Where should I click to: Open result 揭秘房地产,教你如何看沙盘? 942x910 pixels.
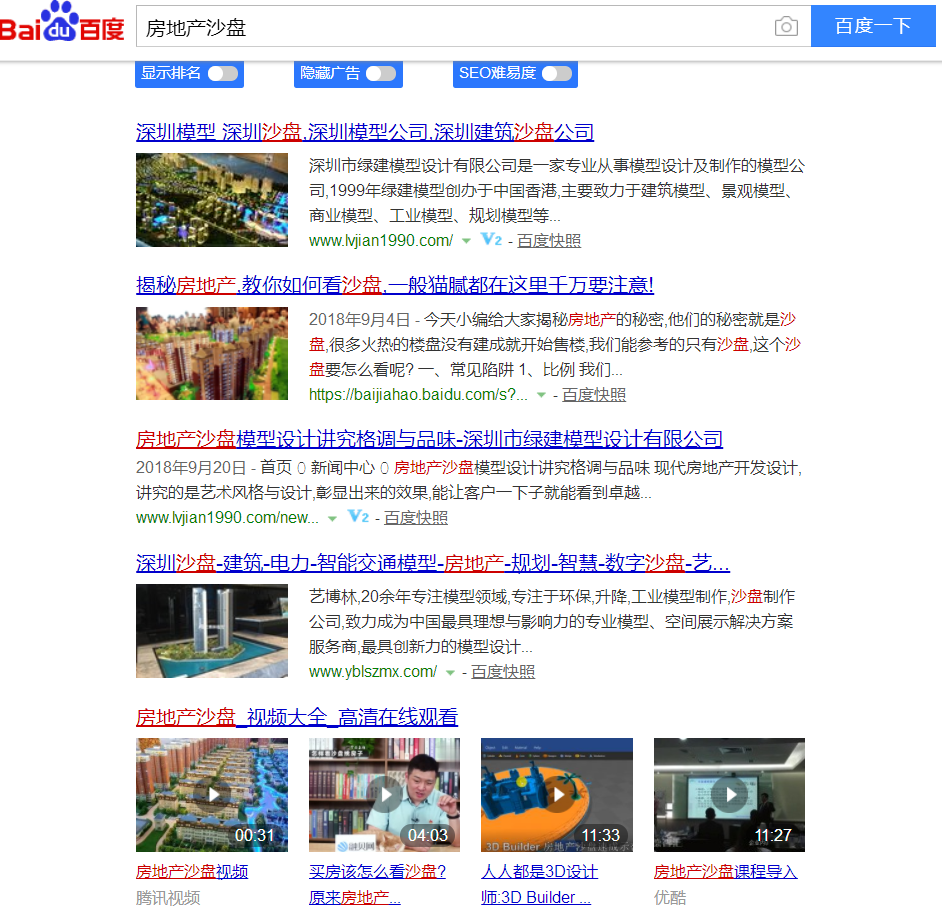tap(395, 285)
